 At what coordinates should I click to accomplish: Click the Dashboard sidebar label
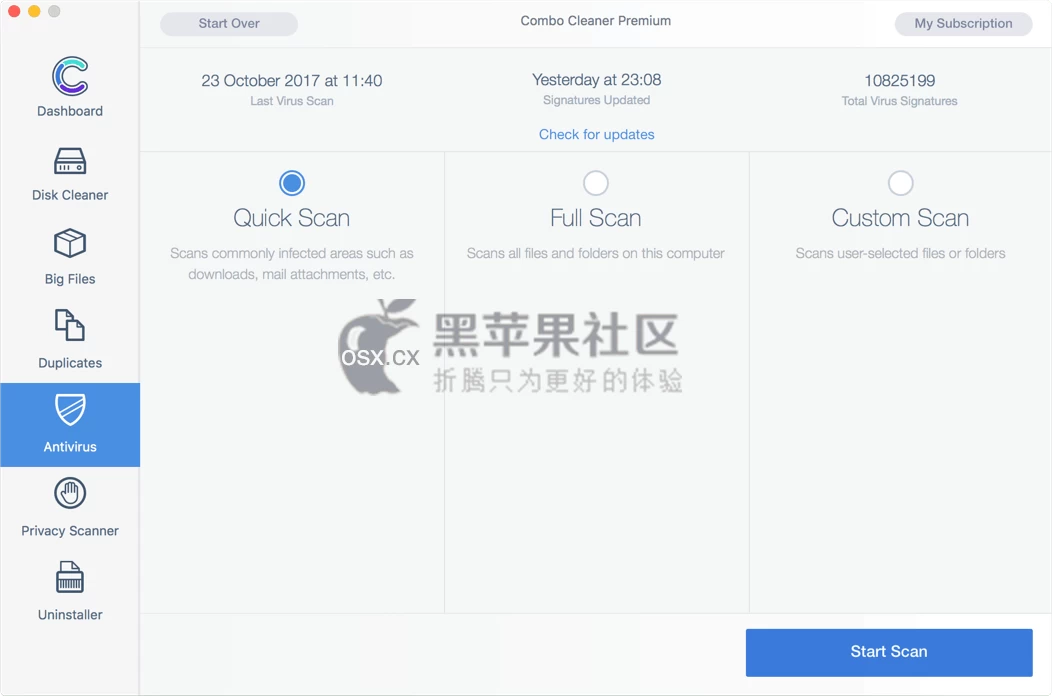(70, 111)
